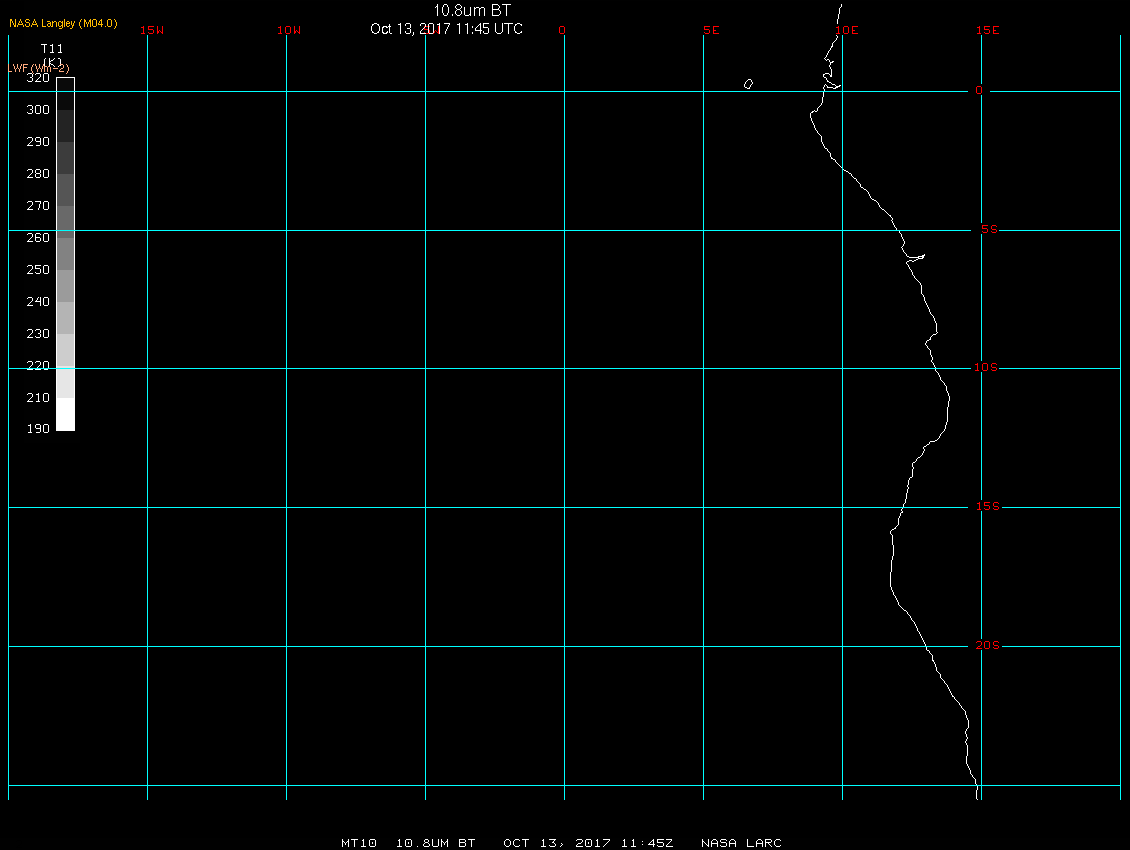
Task: Click the small island outline near equator
Action: click(x=748, y=84)
